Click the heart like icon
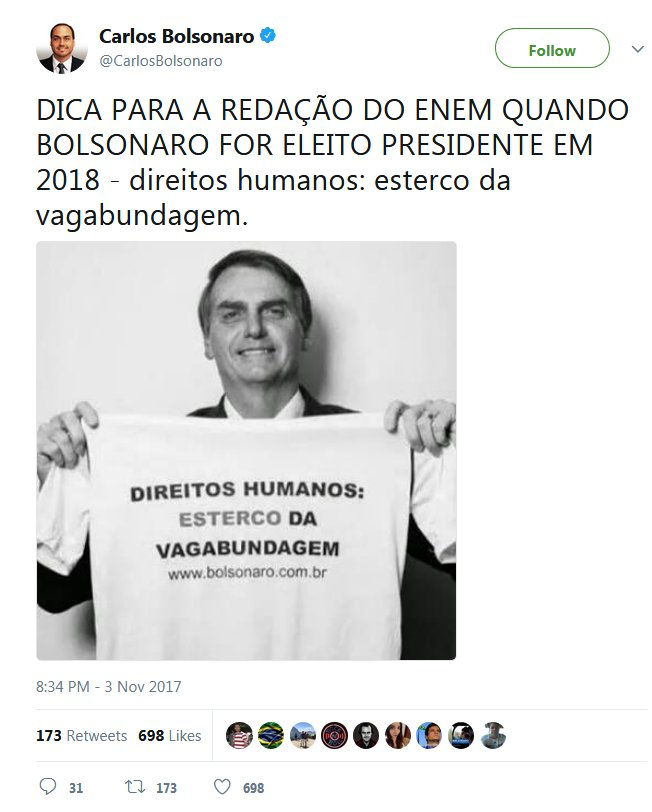 click(x=222, y=787)
